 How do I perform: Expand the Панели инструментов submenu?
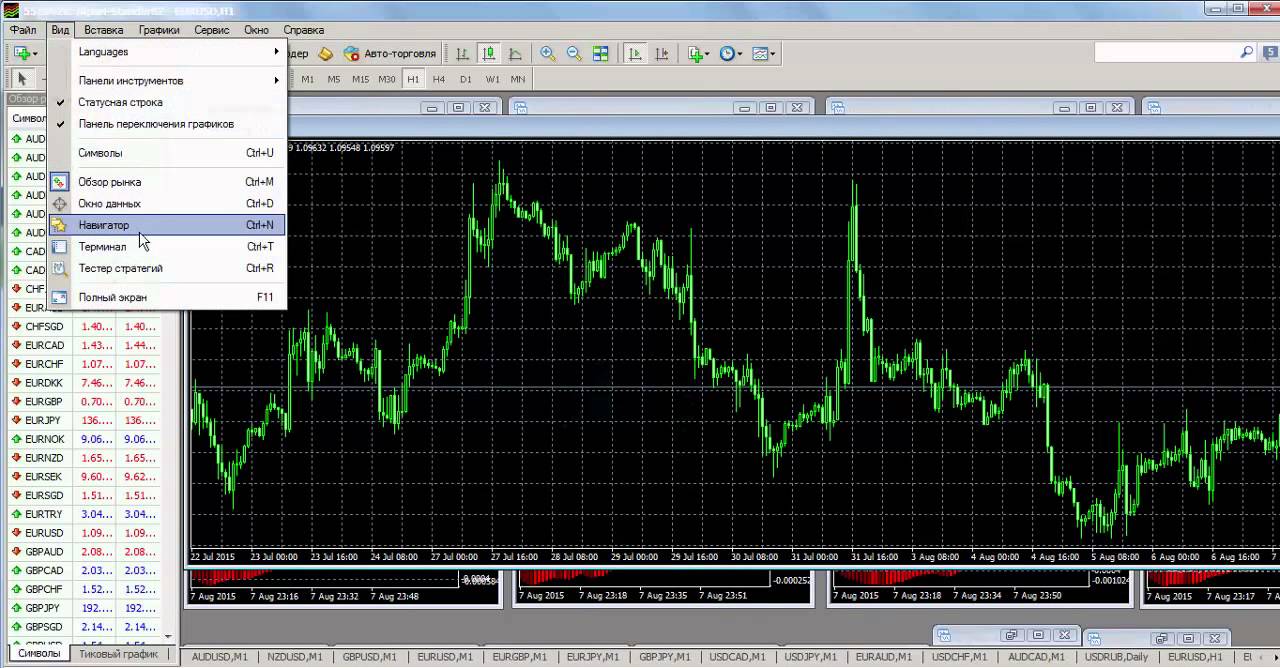(168, 81)
